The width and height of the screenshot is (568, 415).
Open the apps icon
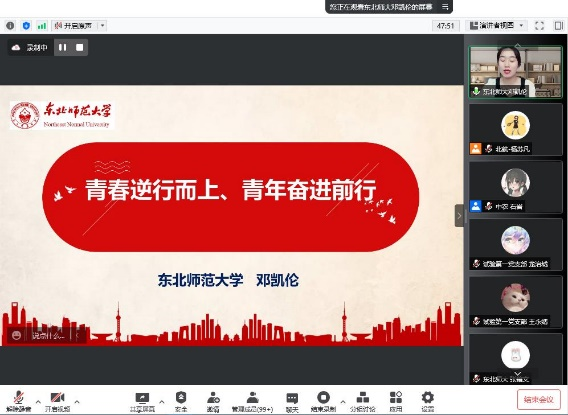(396, 401)
